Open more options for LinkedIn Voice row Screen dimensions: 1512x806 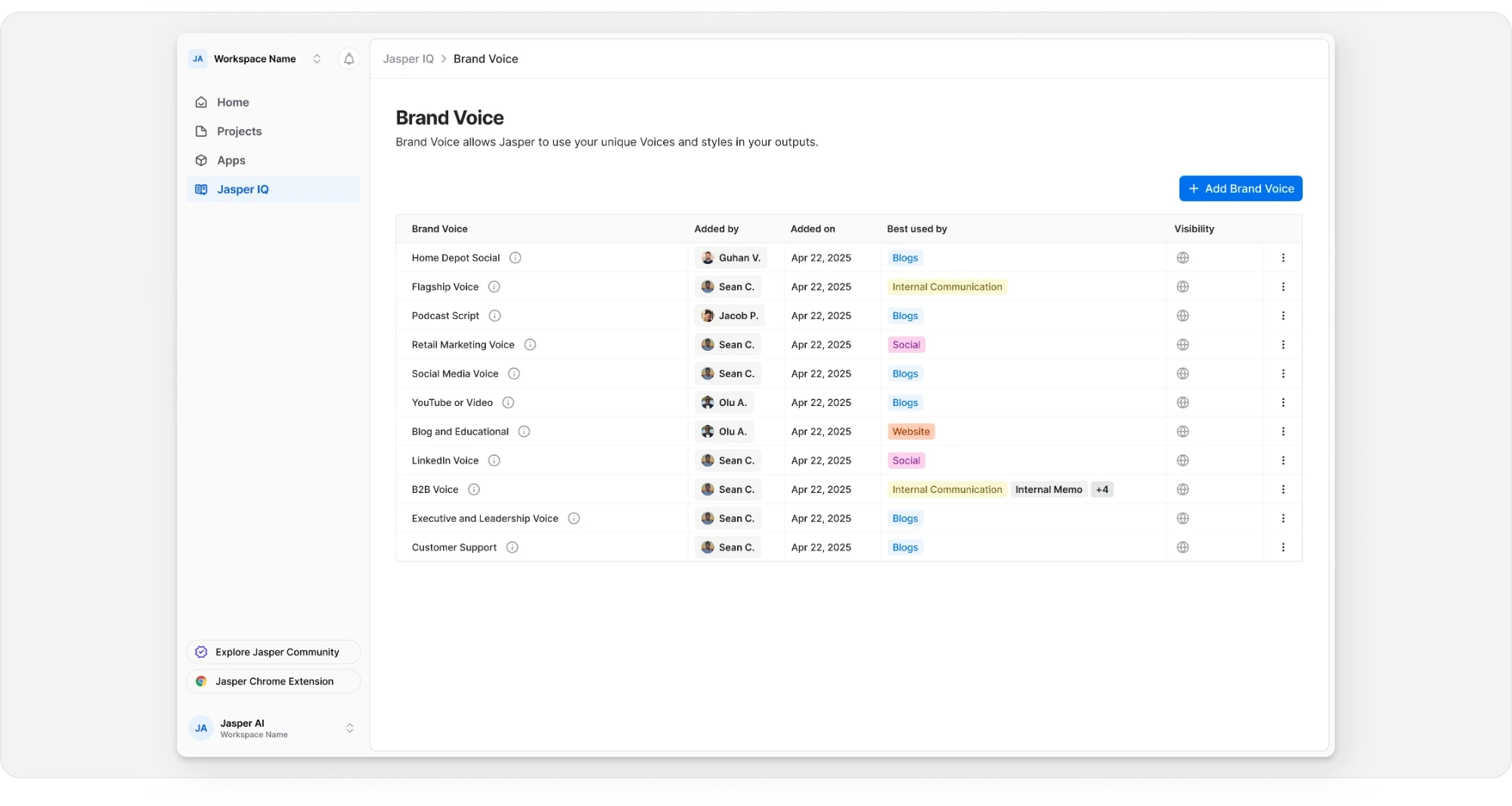1283,460
